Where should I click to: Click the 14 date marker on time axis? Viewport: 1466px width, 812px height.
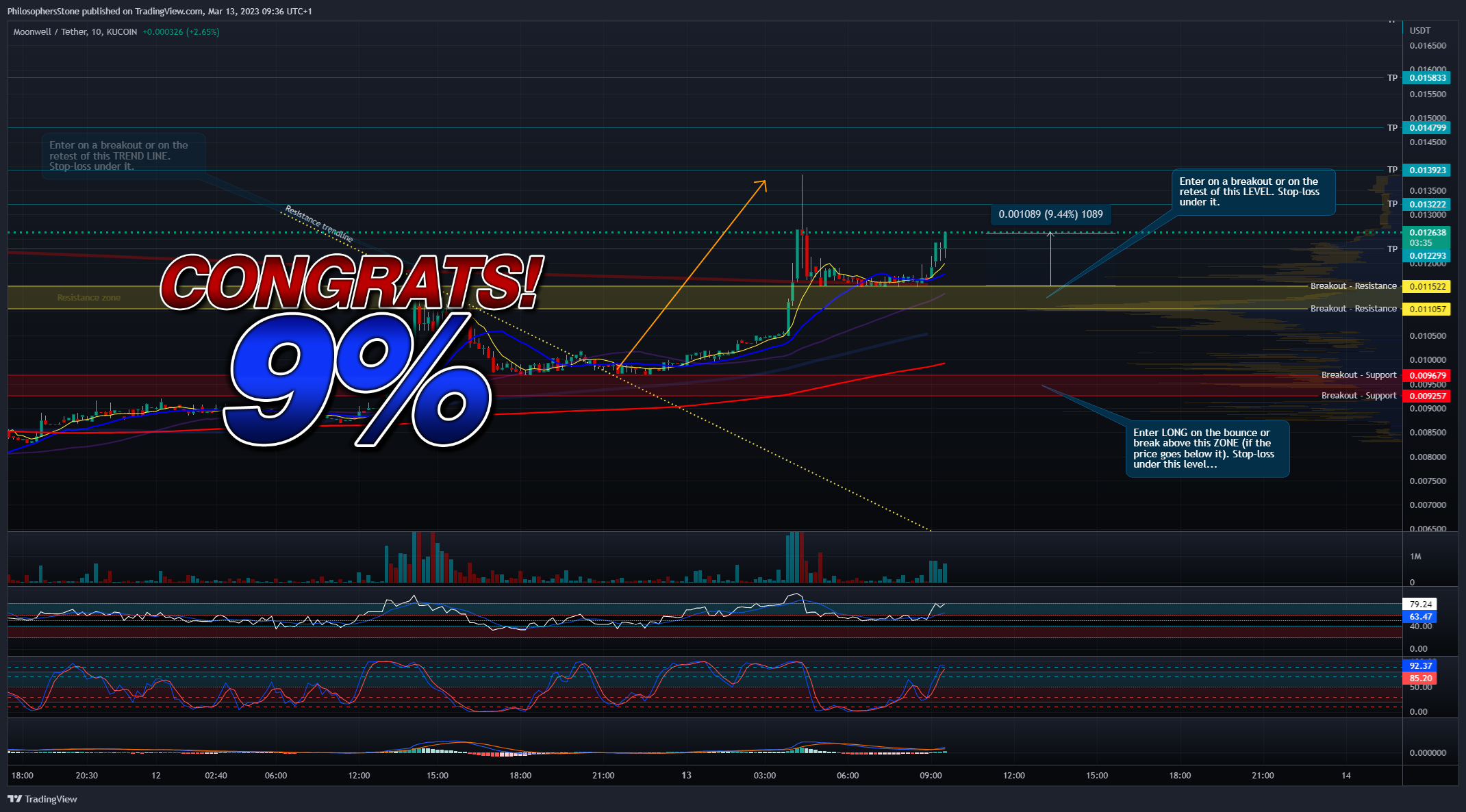coord(1346,776)
